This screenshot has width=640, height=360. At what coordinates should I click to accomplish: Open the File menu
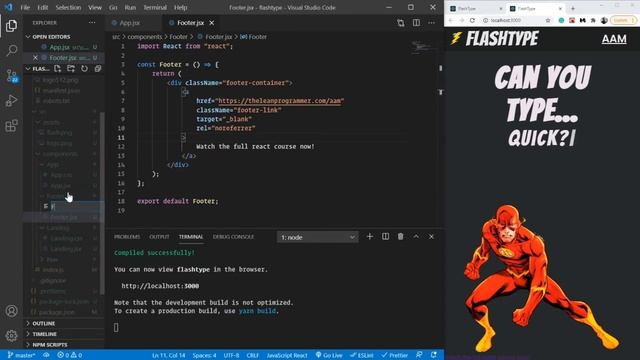[x=25, y=7]
